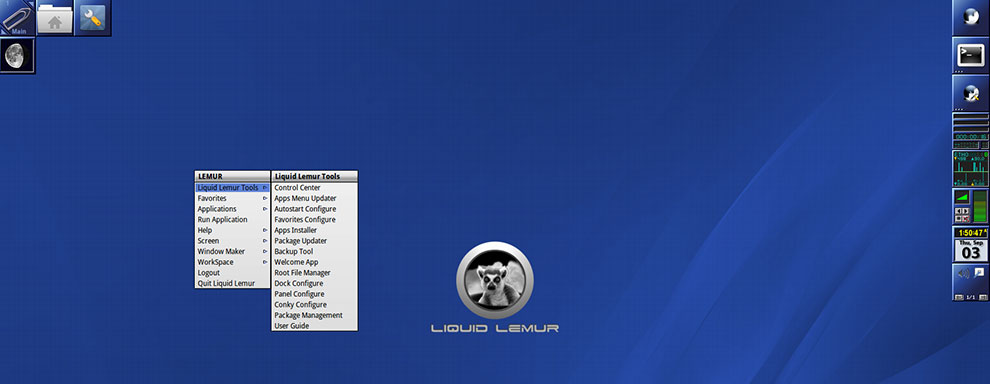
Task: Launch Apps Installer
Action: click(314, 231)
